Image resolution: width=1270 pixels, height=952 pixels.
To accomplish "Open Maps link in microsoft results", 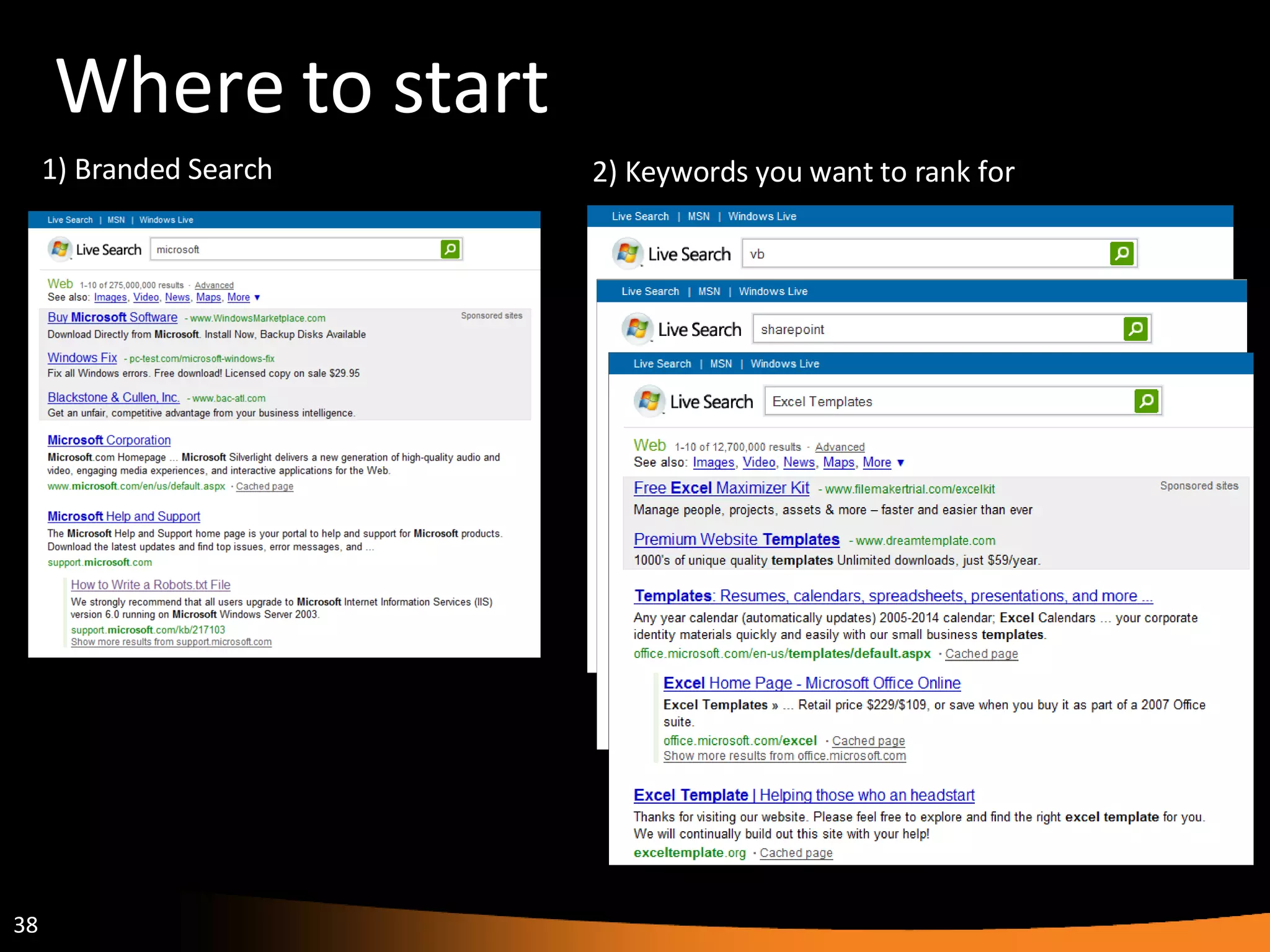I will point(208,297).
